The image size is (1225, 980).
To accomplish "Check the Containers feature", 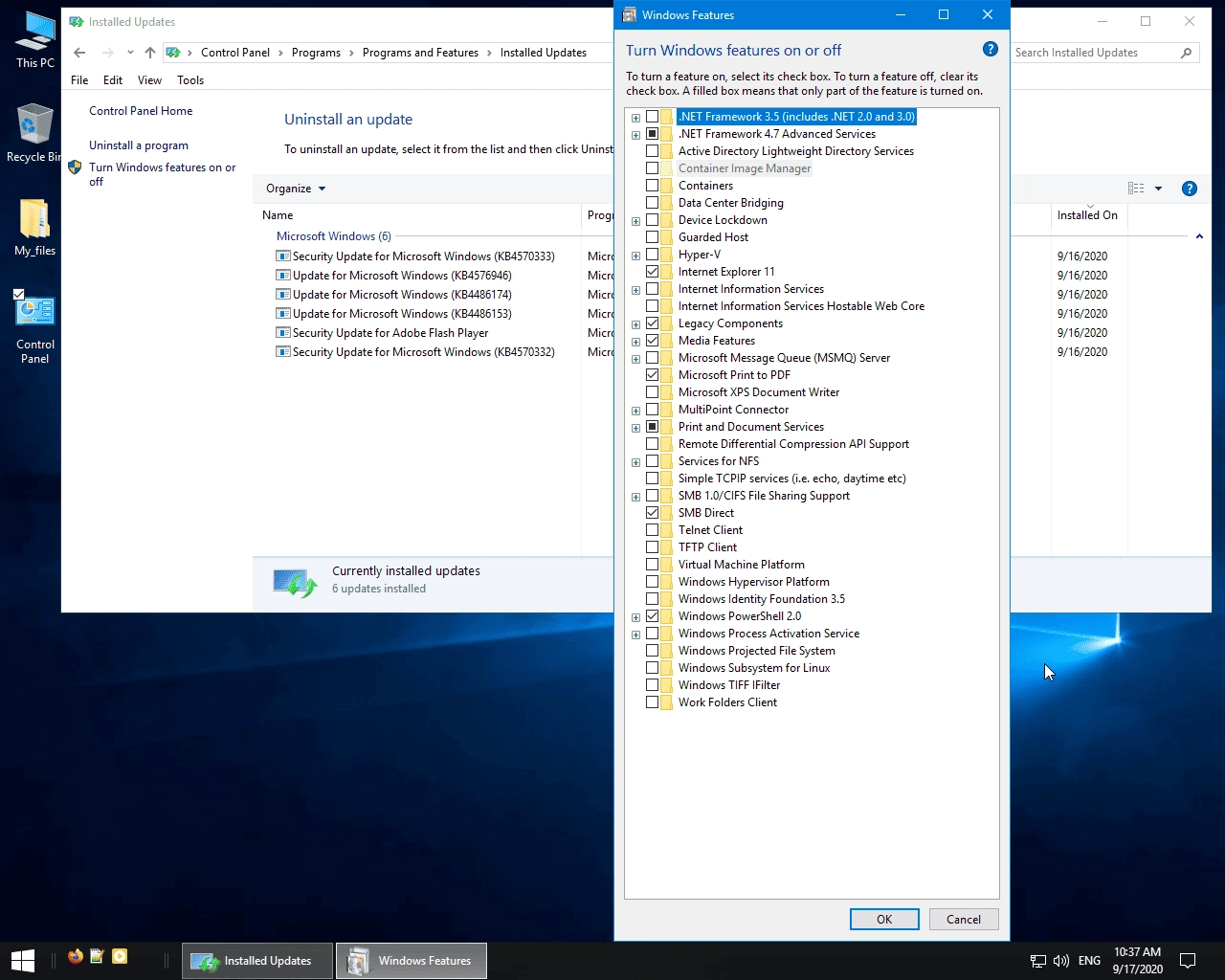I will pyautogui.click(x=652, y=186).
